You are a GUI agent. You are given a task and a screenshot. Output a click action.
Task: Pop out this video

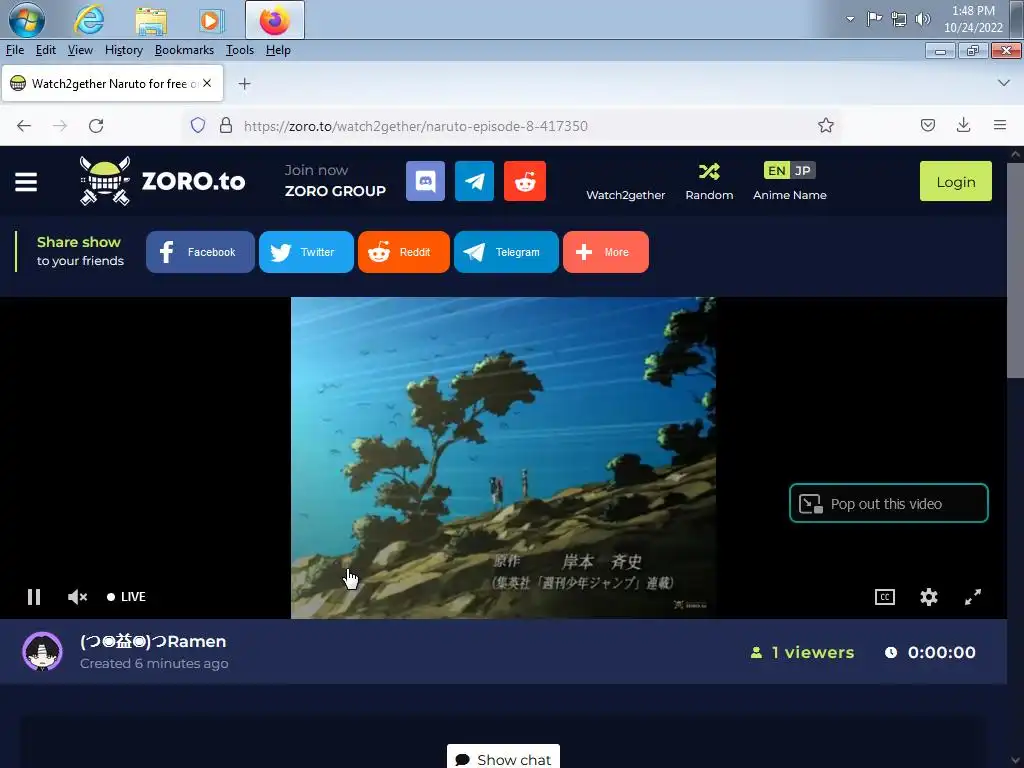coord(888,504)
